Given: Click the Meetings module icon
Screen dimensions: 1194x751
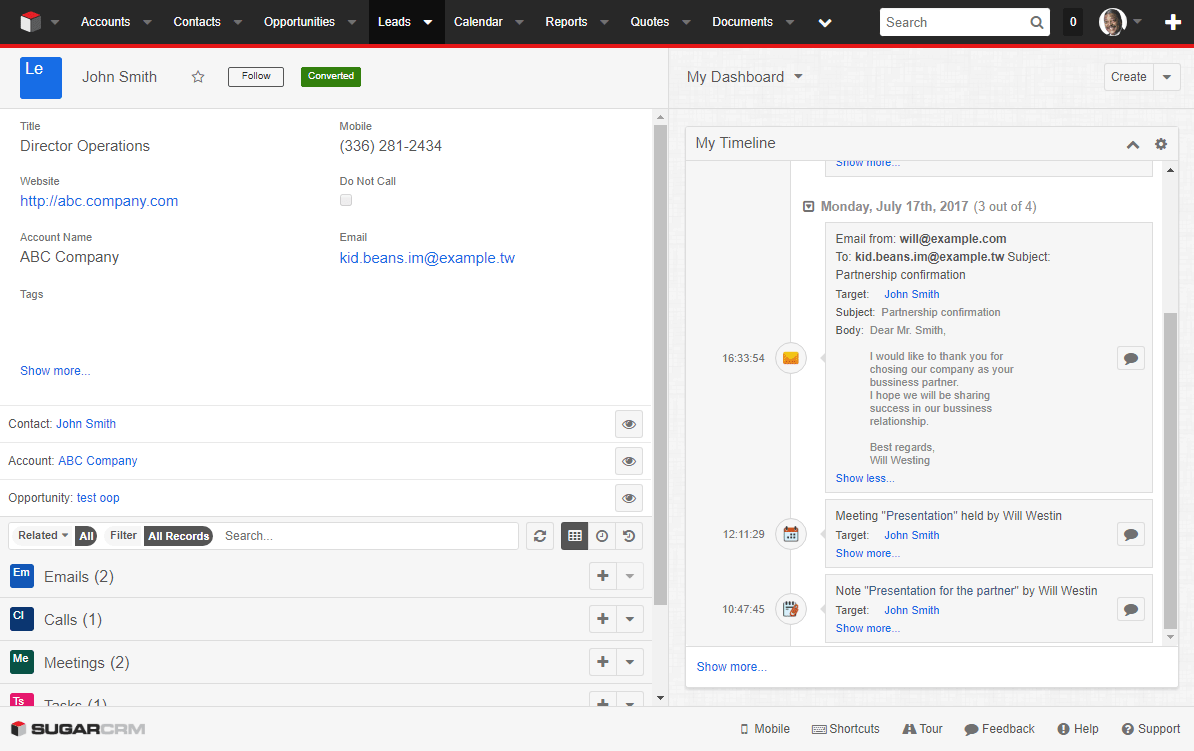Looking at the screenshot, I should point(22,662).
